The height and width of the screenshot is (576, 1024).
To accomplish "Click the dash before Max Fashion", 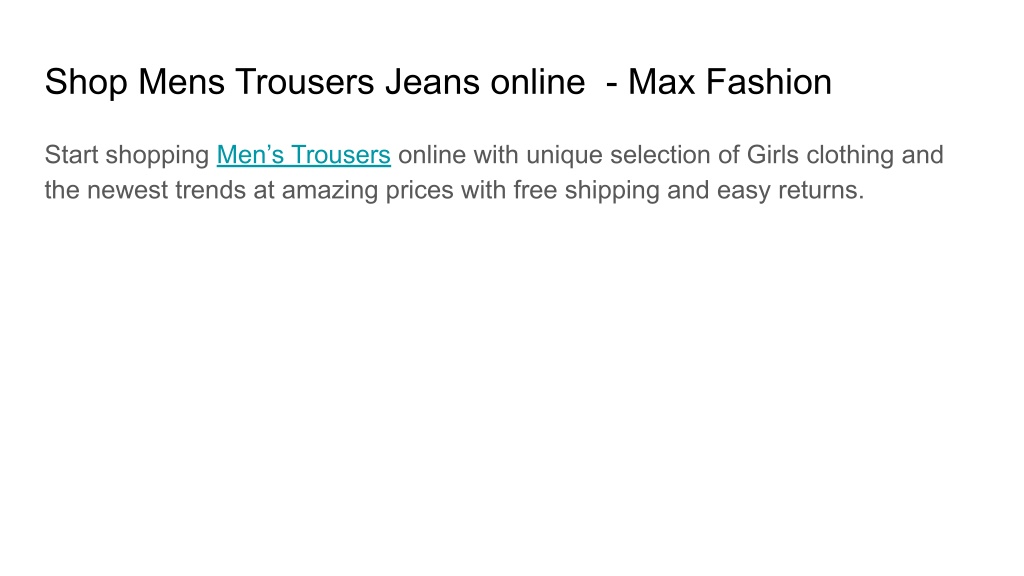I will coord(612,84).
